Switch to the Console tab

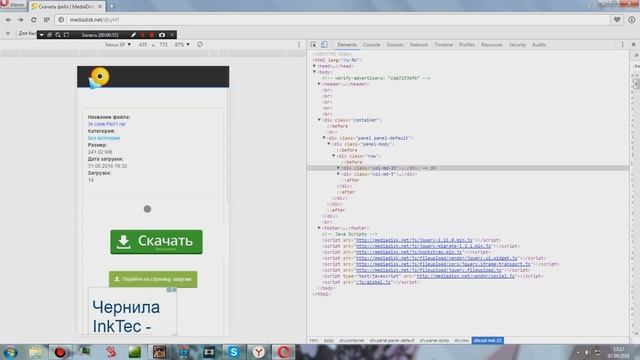tap(371, 45)
